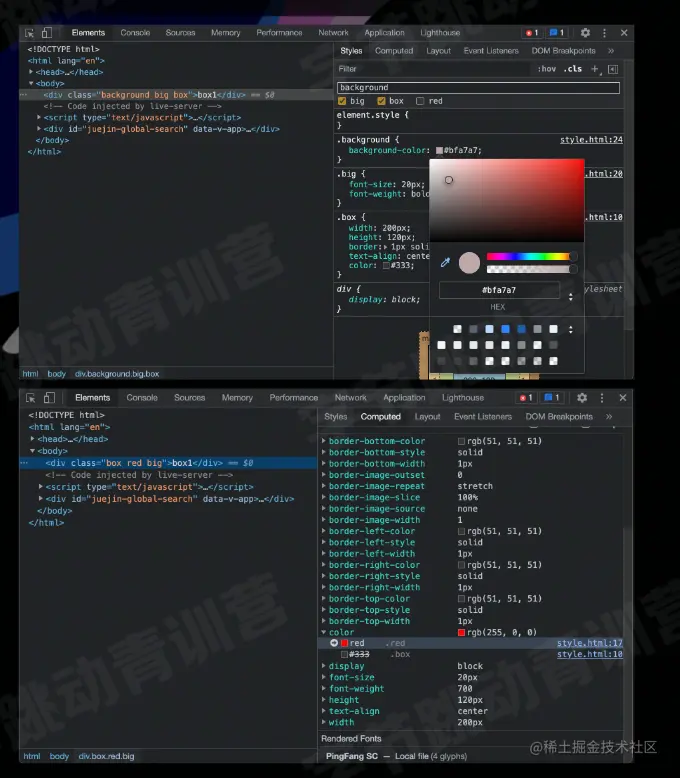
Task: Toggle .cls class editor panel
Action: coord(572,69)
